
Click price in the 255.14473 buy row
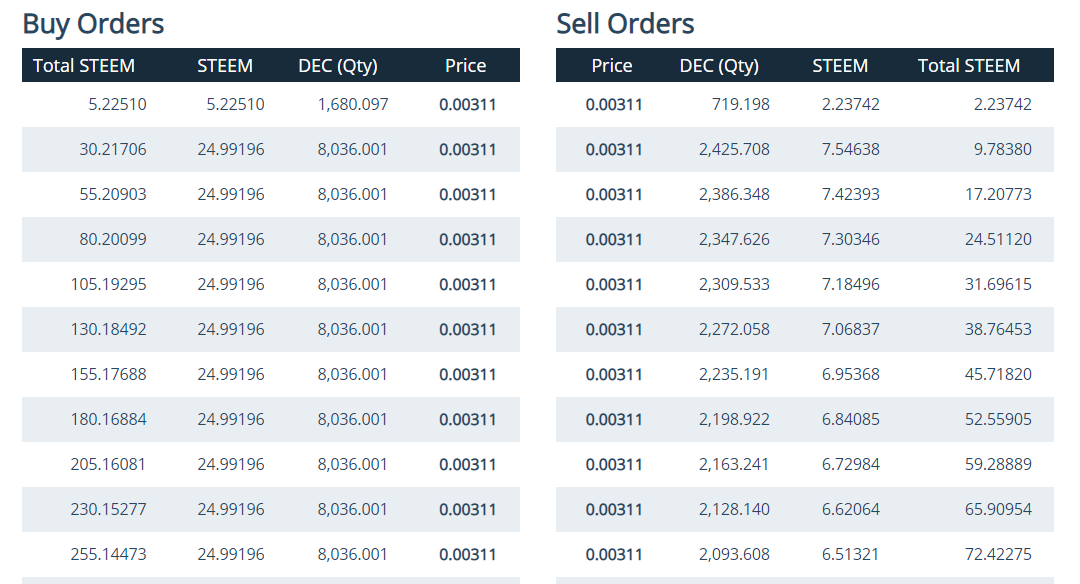[468, 554]
